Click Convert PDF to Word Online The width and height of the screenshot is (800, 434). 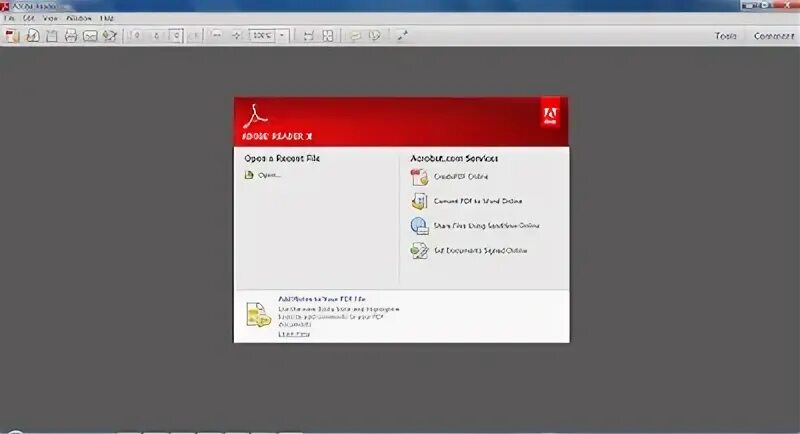click(478, 201)
